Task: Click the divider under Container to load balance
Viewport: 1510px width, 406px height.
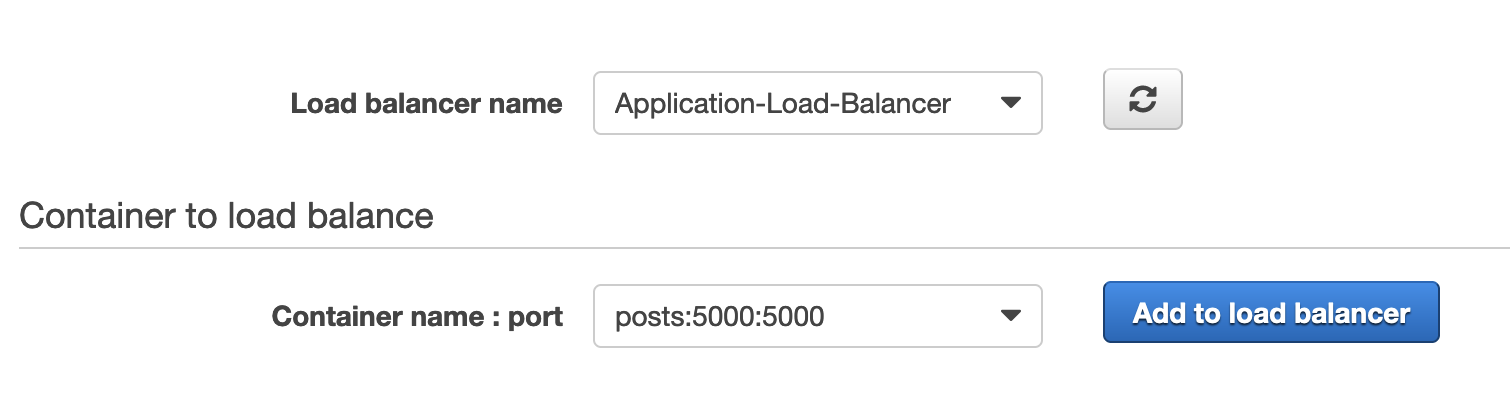Action: 764,247
